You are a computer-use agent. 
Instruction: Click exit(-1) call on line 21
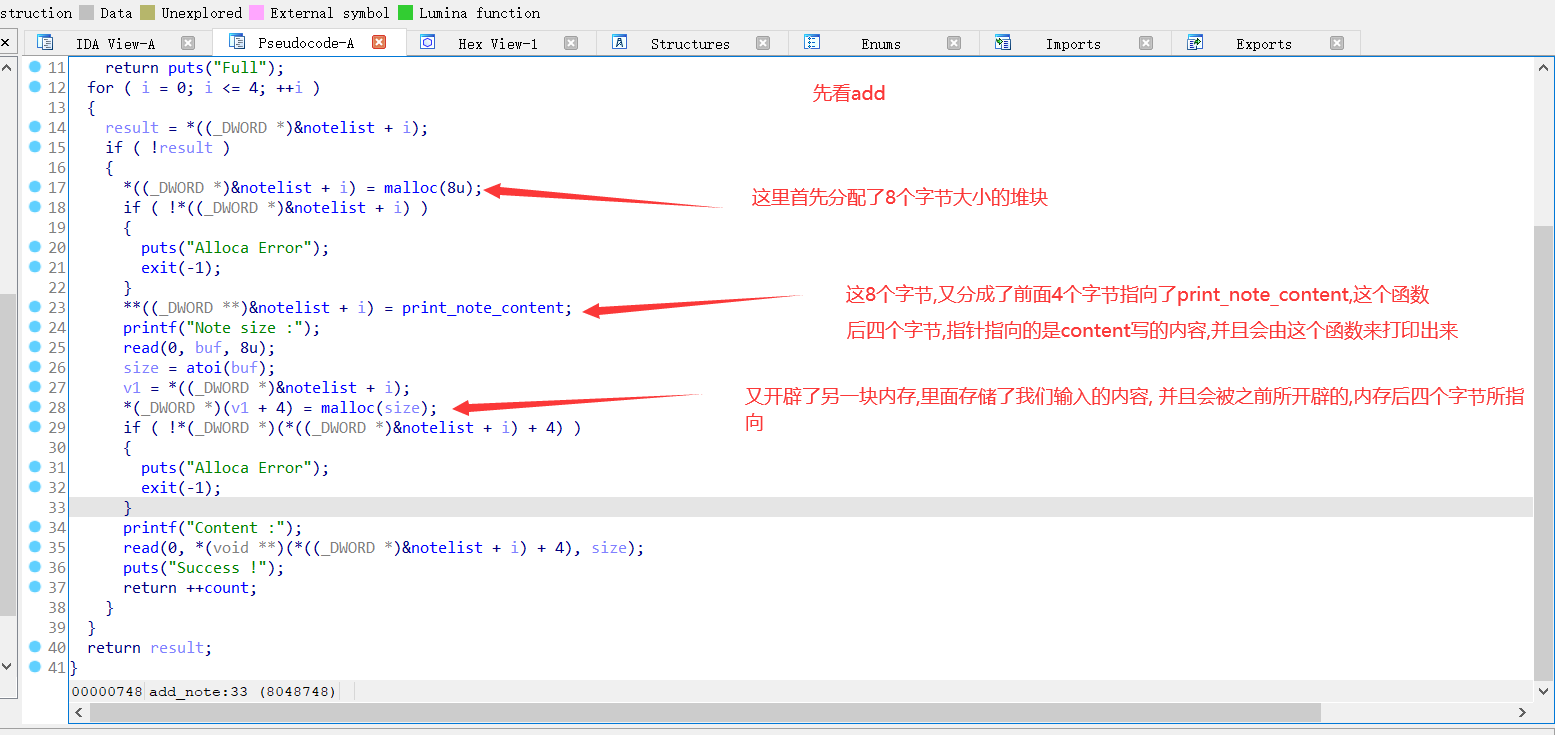[x=177, y=268]
